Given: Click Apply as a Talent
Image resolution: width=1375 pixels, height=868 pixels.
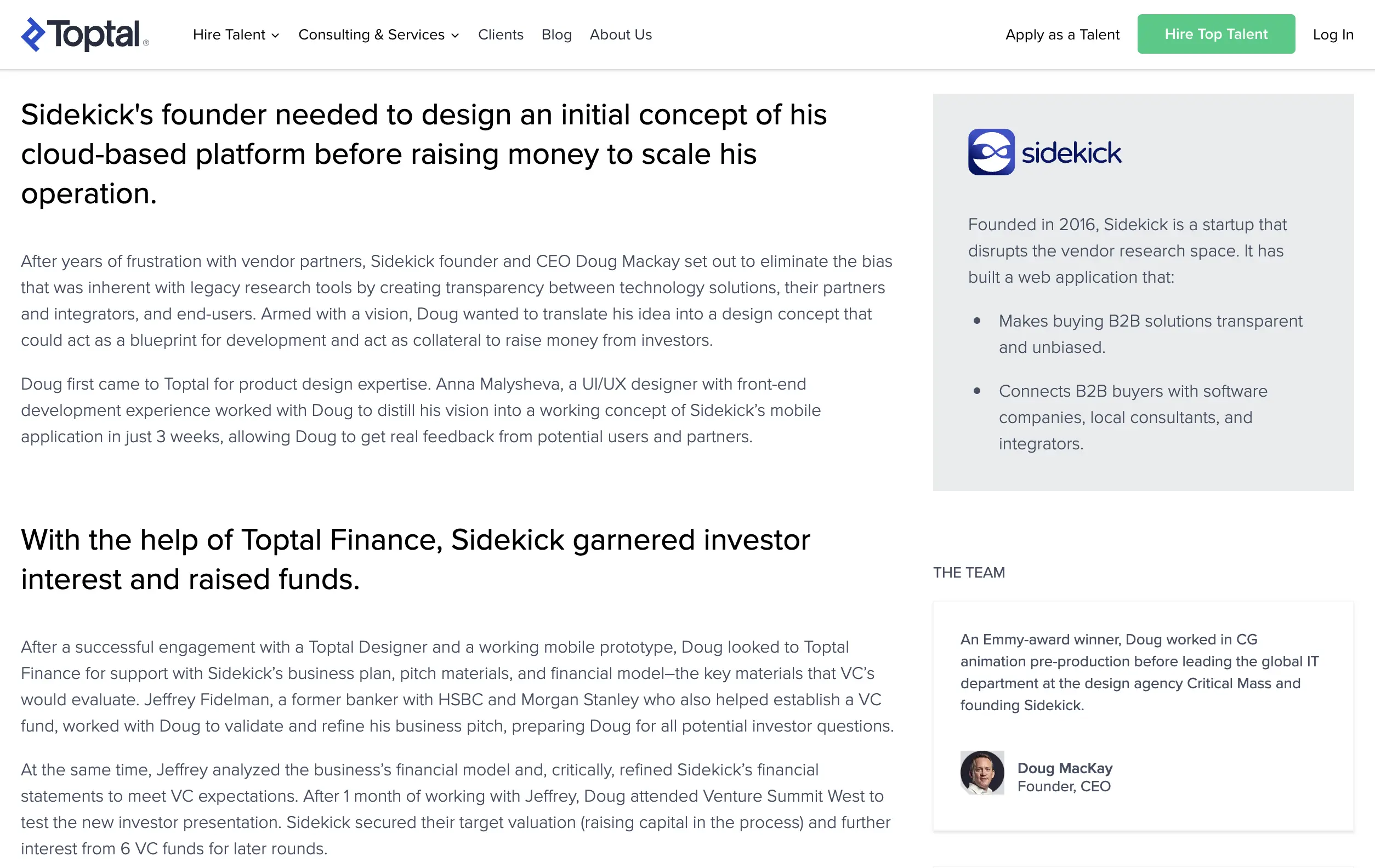Looking at the screenshot, I should [x=1062, y=35].
